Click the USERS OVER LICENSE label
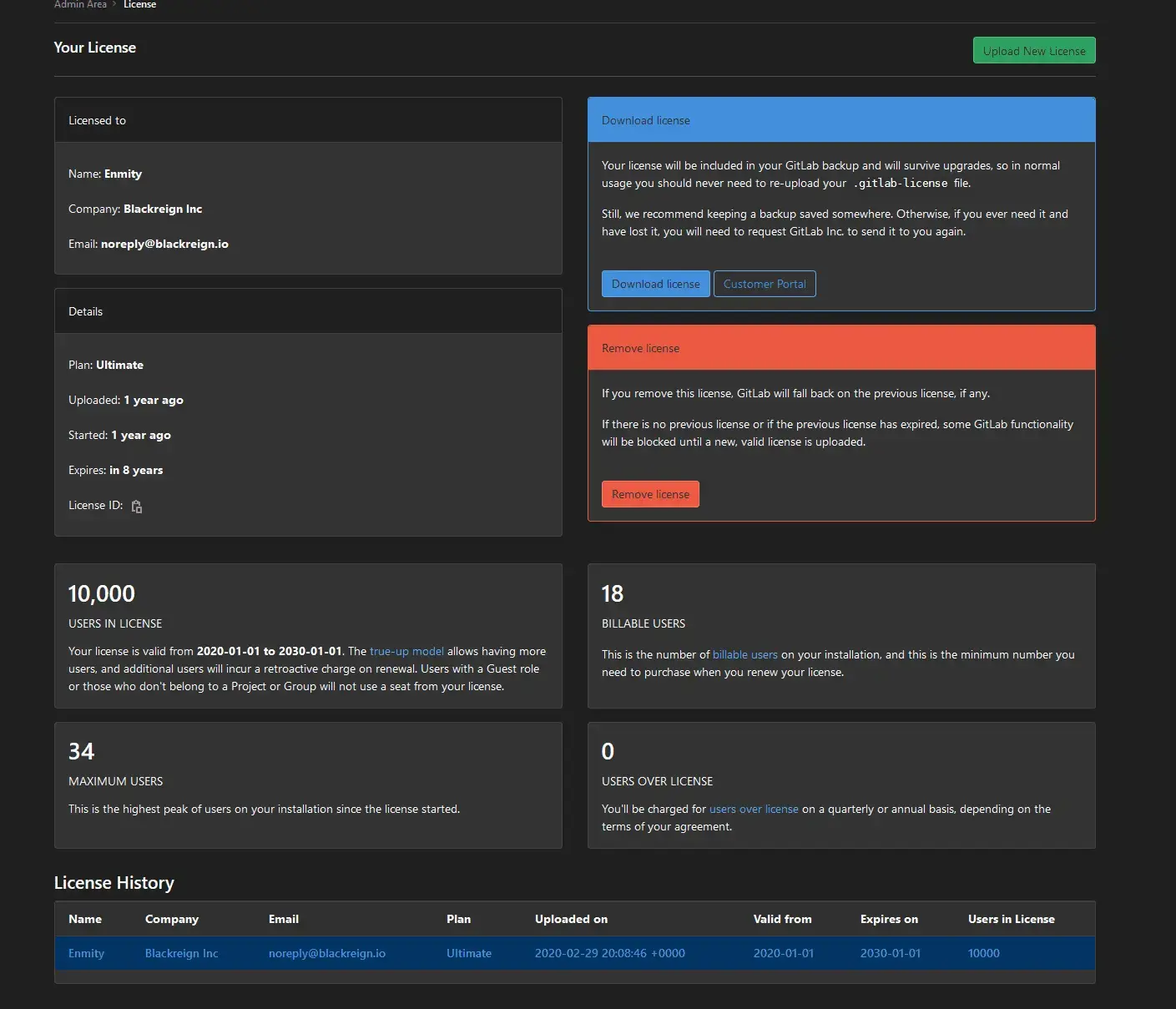The image size is (1176, 1009). [x=658, y=781]
